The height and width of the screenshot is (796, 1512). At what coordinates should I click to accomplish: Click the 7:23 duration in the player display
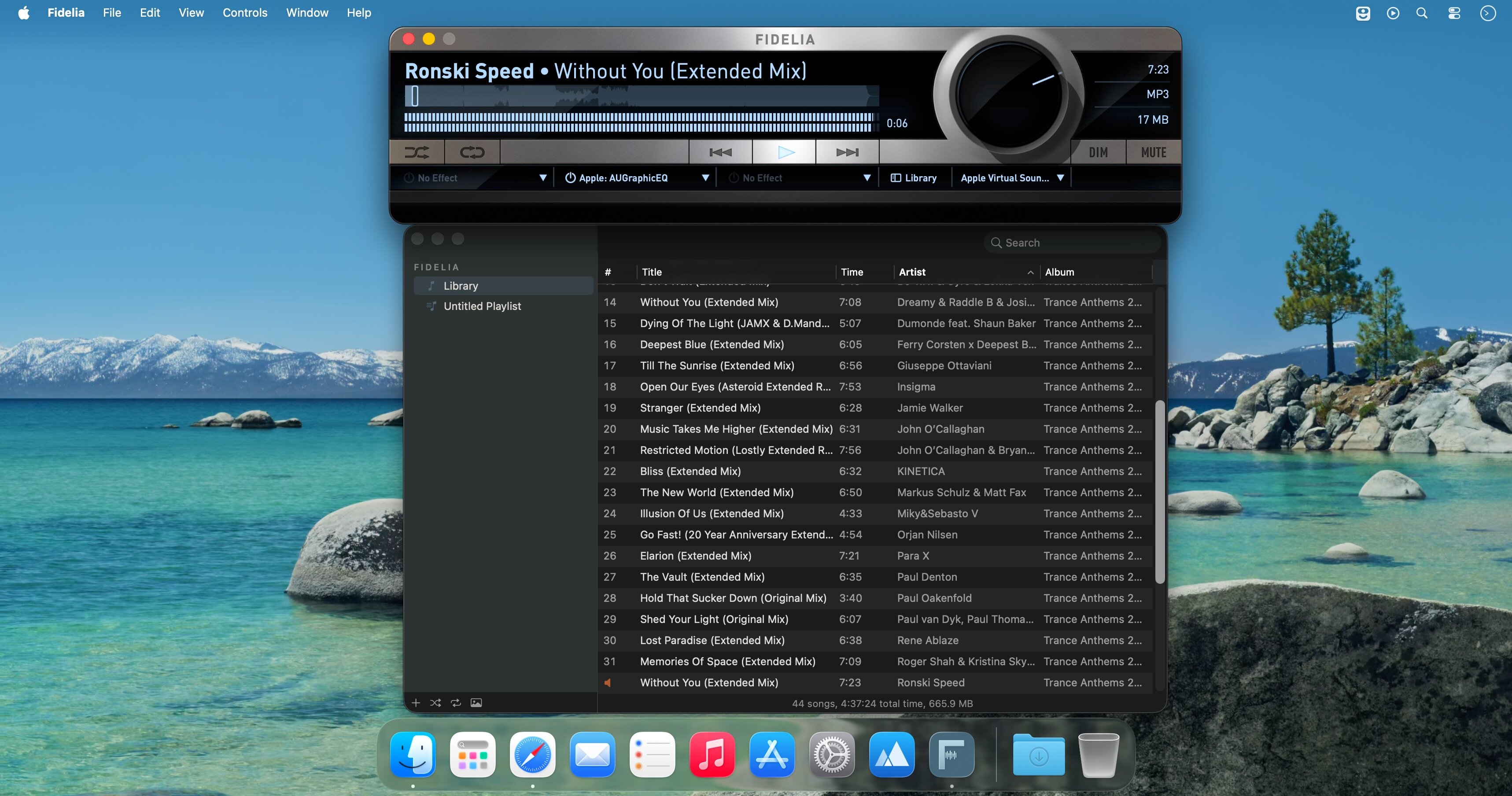click(1158, 69)
